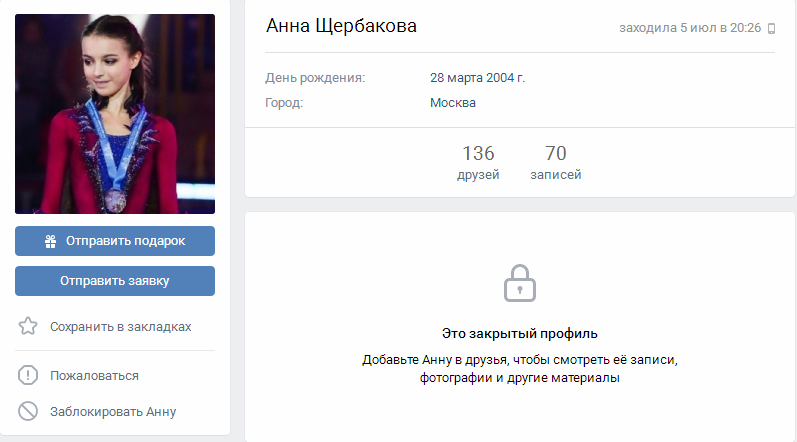Open the 70 записей posts counter
The image size is (797, 442).
point(556,163)
